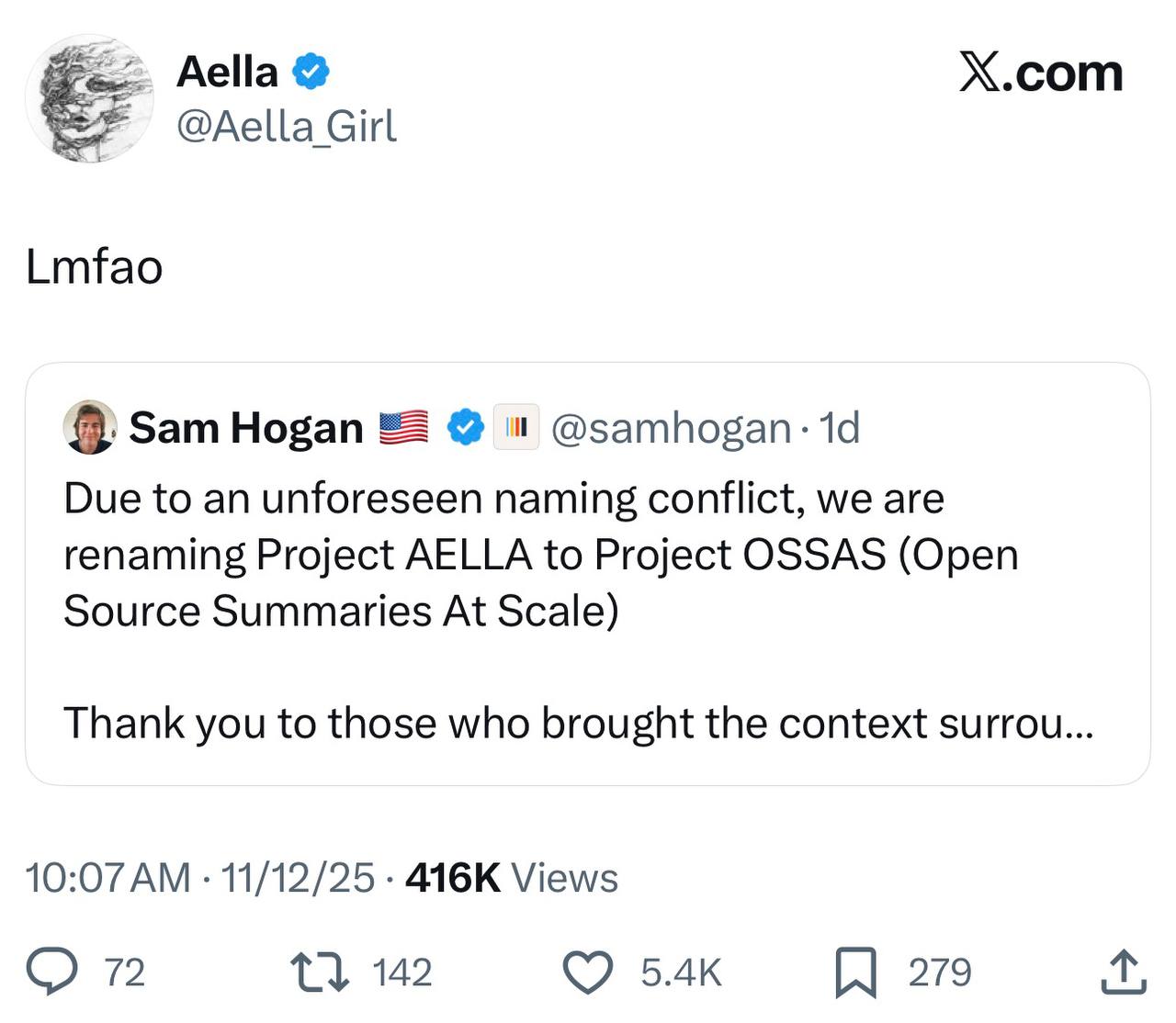The image size is (1176, 1023).
Task: Open the @Aella_Girl handle
Action: 286,126
